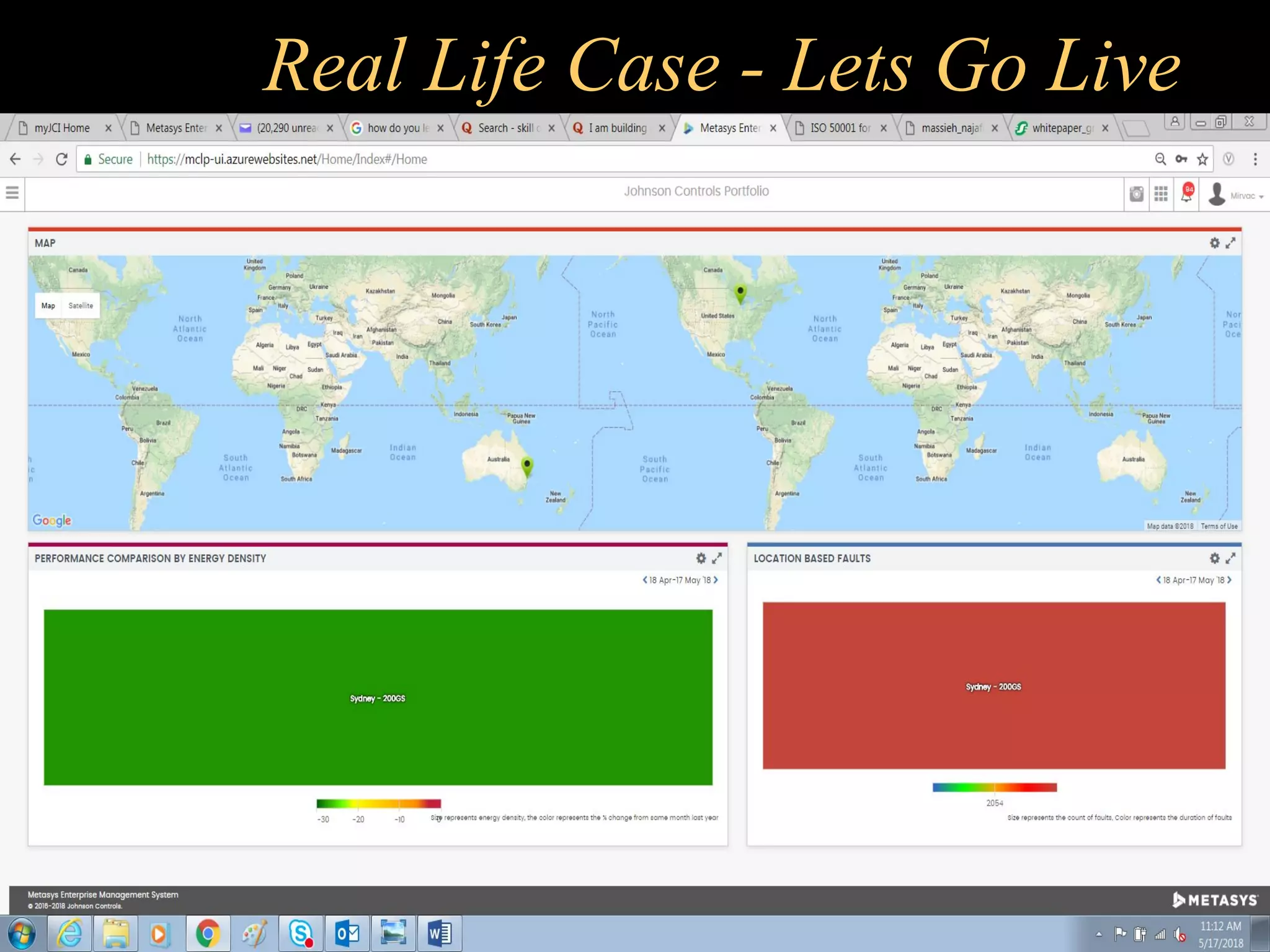Image resolution: width=1270 pixels, height=952 pixels.
Task: Open Location Based Faults settings gear
Action: pyautogui.click(x=1214, y=558)
